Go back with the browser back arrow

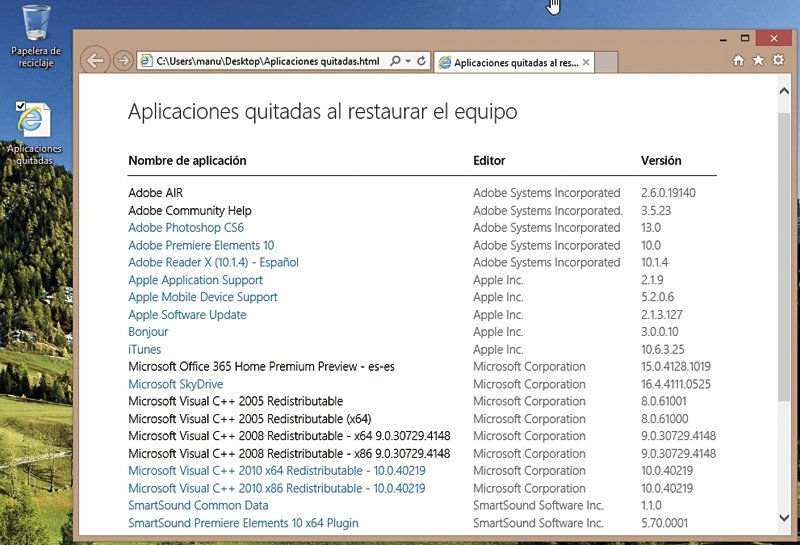click(x=95, y=61)
